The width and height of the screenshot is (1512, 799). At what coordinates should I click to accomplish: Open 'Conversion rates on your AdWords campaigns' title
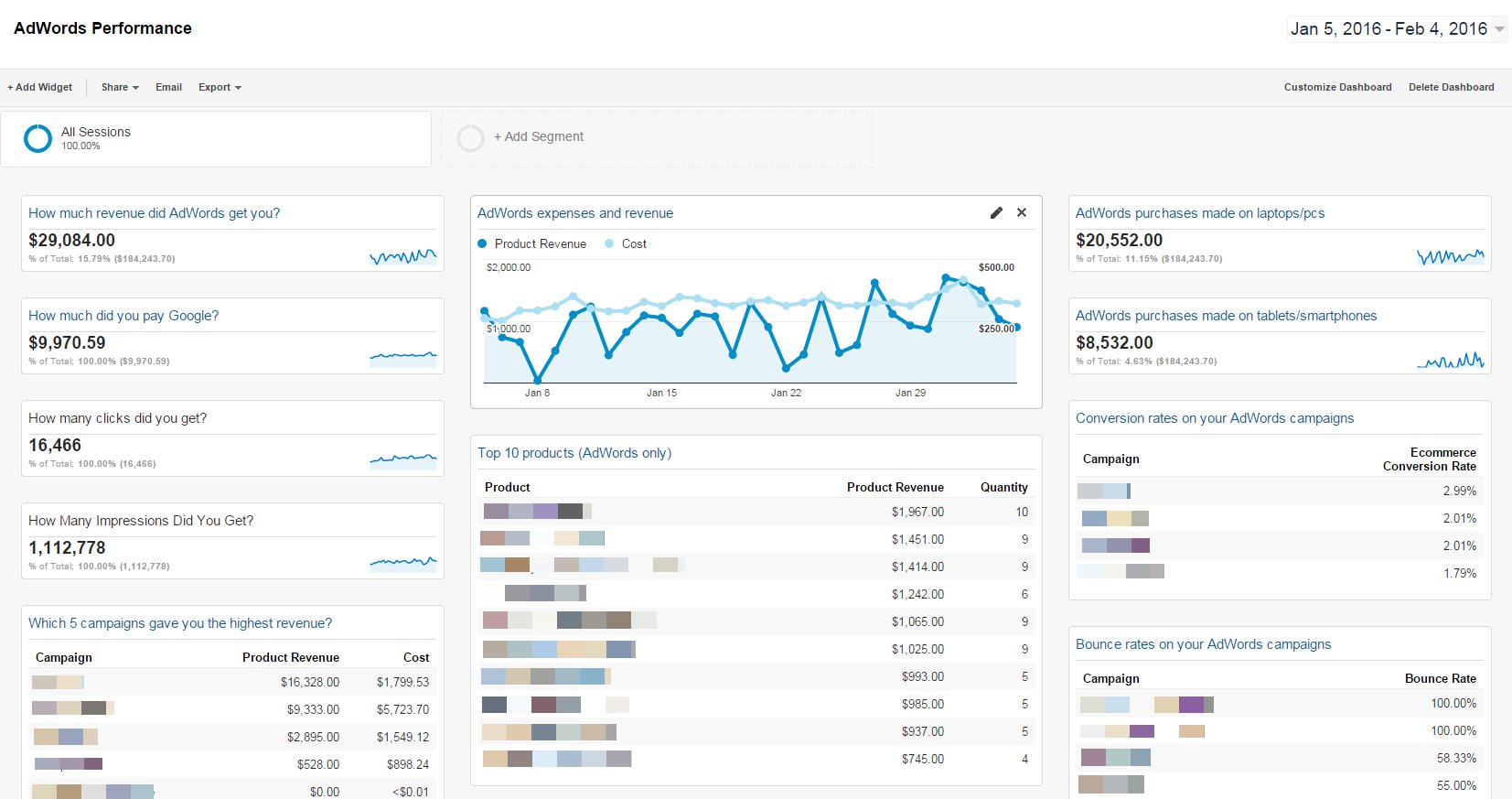coord(1215,418)
